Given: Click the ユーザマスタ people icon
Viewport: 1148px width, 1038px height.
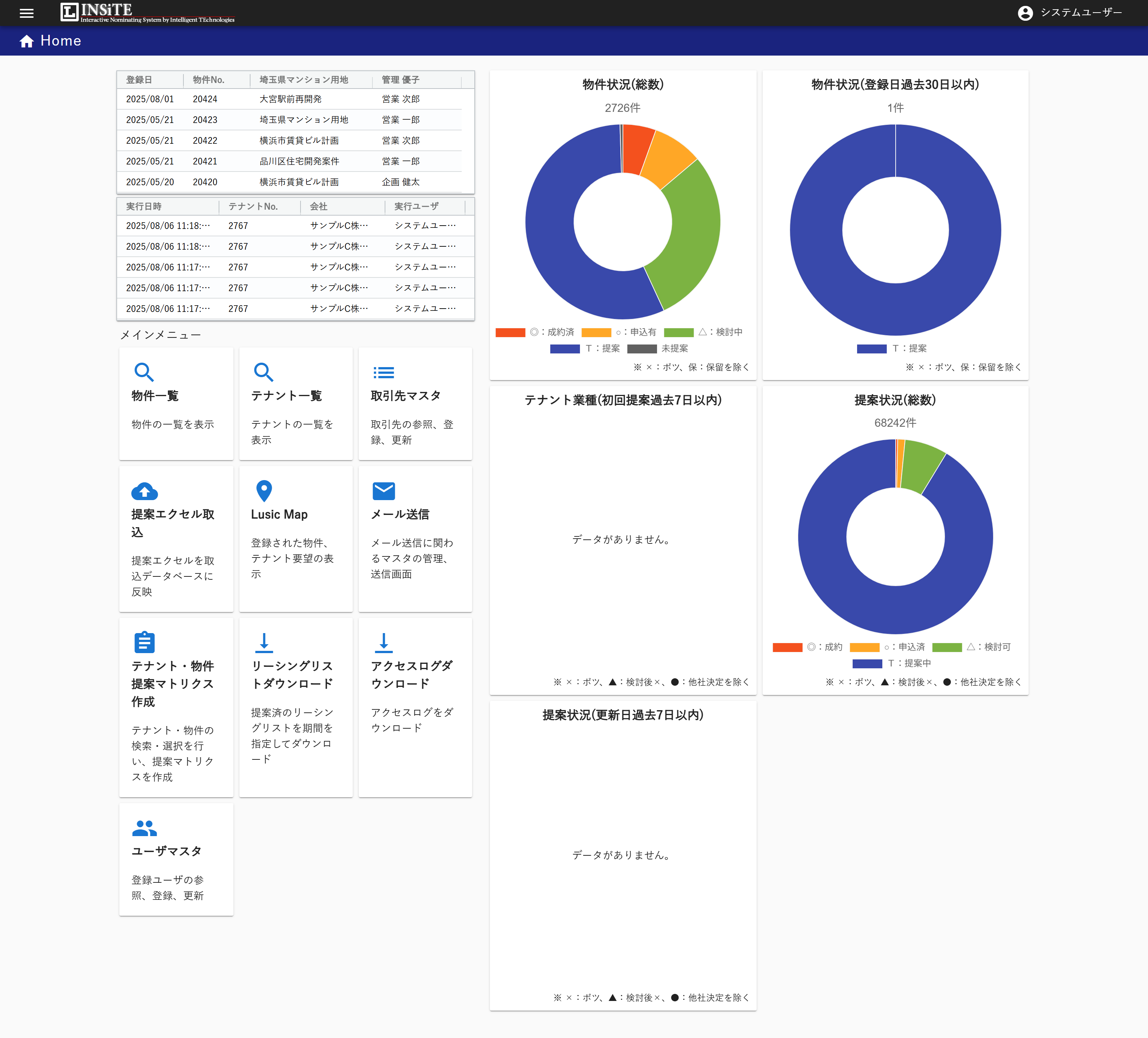Looking at the screenshot, I should 144,828.
